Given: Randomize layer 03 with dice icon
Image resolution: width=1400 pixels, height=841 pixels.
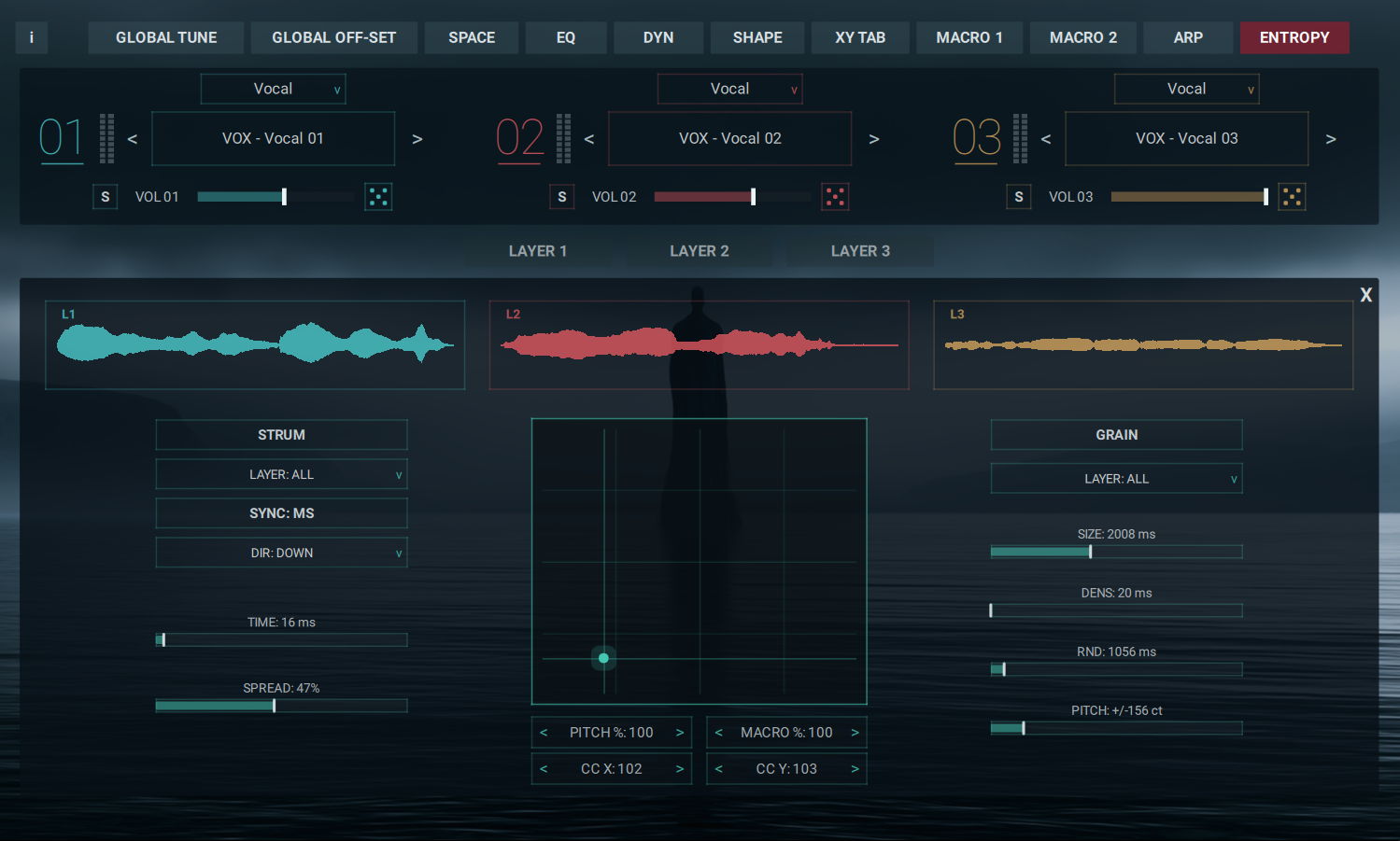Looking at the screenshot, I should 1292,197.
